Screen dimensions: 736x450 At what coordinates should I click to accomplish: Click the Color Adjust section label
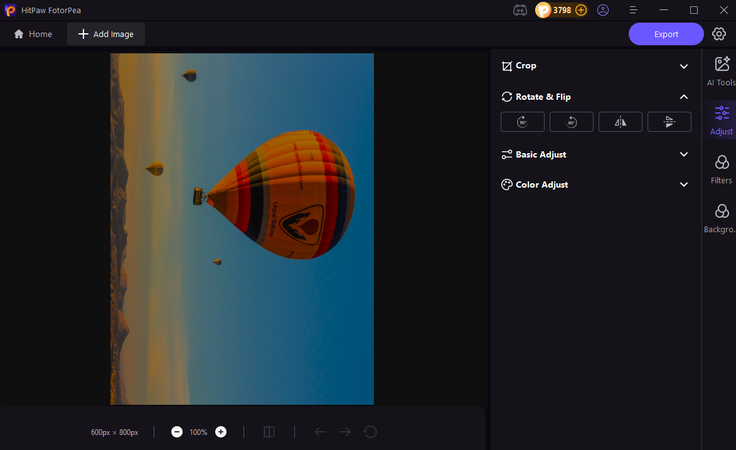click(542, 184)
